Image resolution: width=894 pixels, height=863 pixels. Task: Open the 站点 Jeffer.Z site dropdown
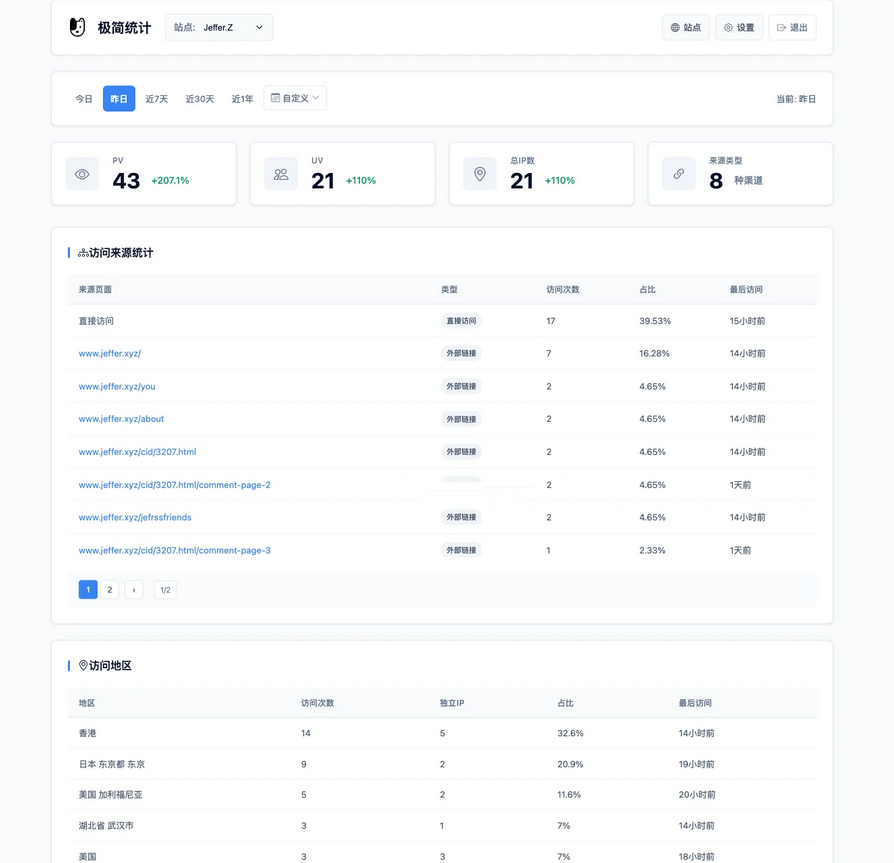click(x=219, y=28)
